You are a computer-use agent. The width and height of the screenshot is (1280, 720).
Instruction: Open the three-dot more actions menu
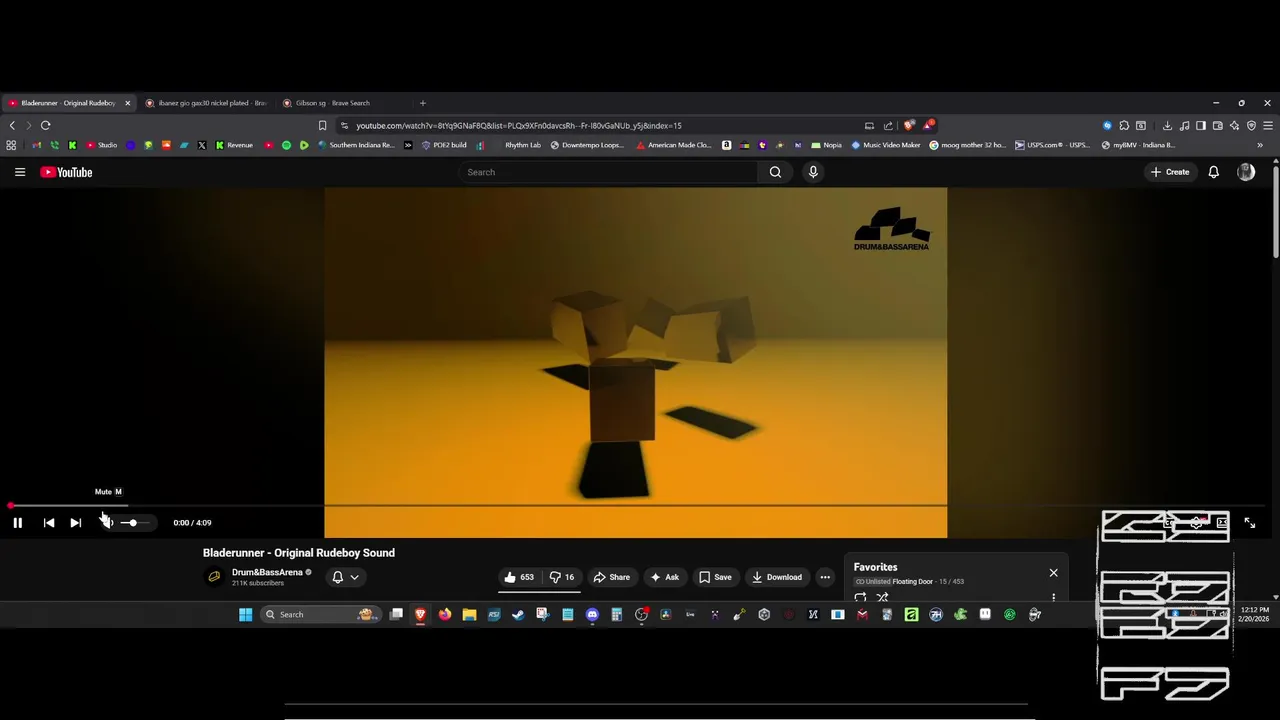pos(825,577)
